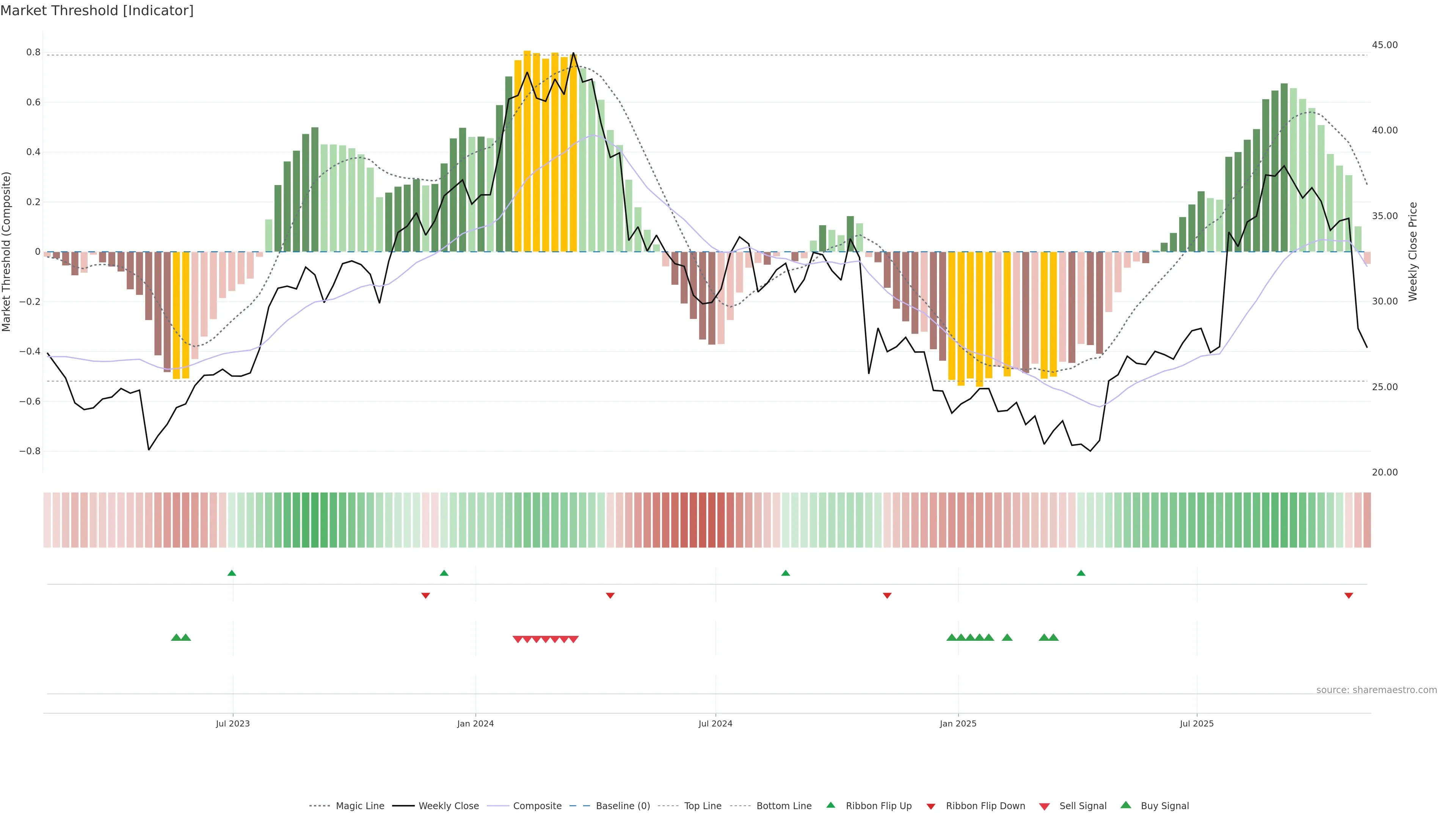
Task: Click the Jan 2024 axis label
Action: tap(475, 723)
